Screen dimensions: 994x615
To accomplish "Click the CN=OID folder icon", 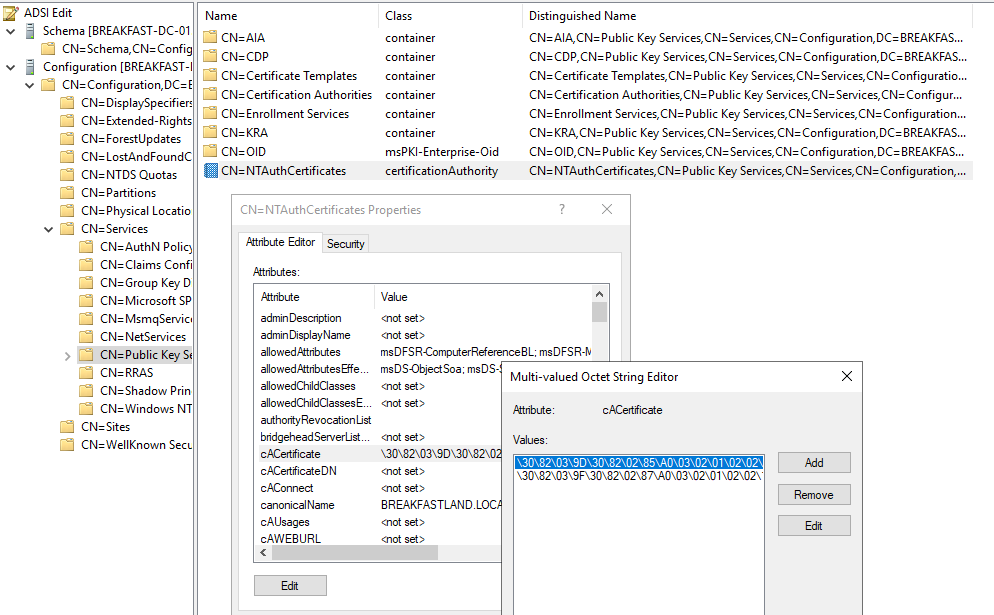I will (x=210, y=152).
